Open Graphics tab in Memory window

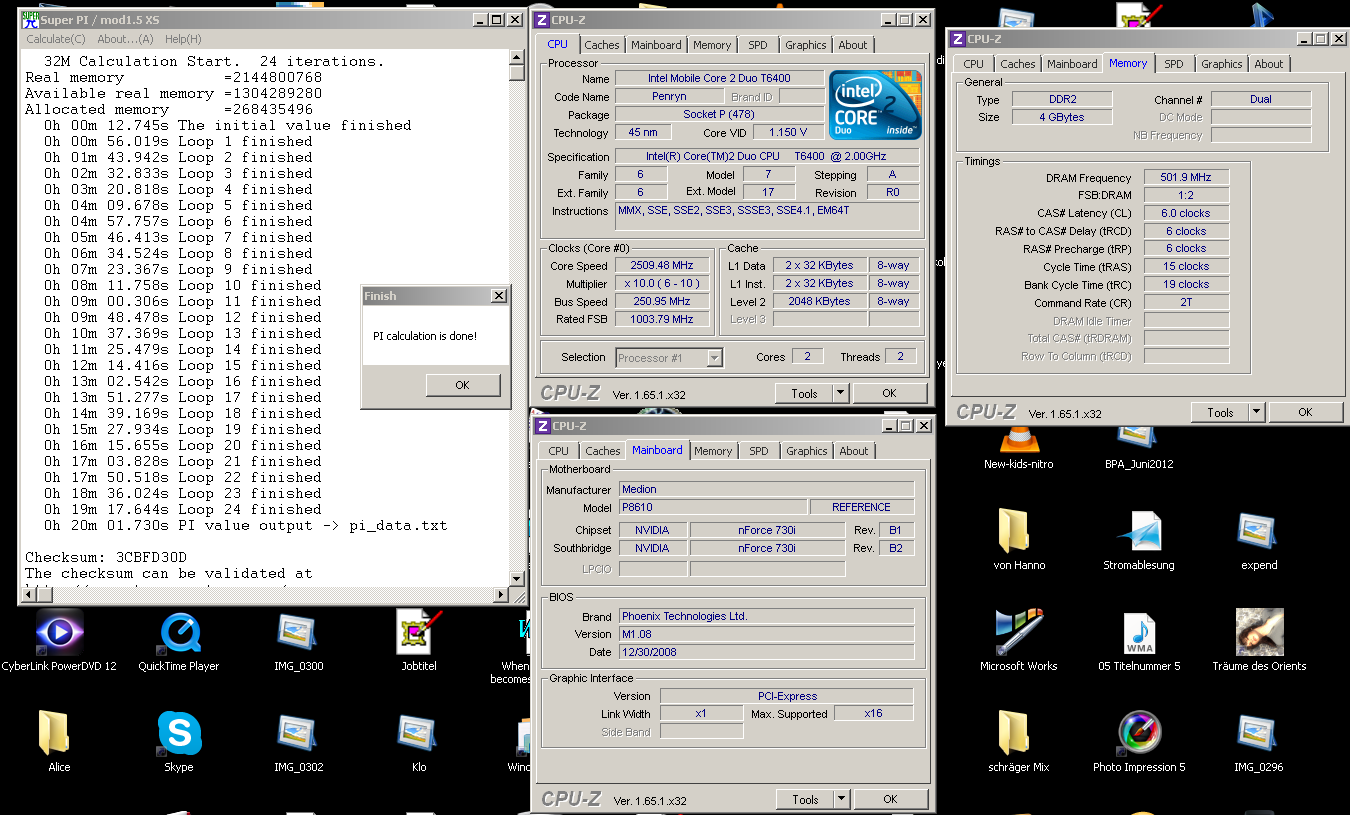pos(1221,64)
